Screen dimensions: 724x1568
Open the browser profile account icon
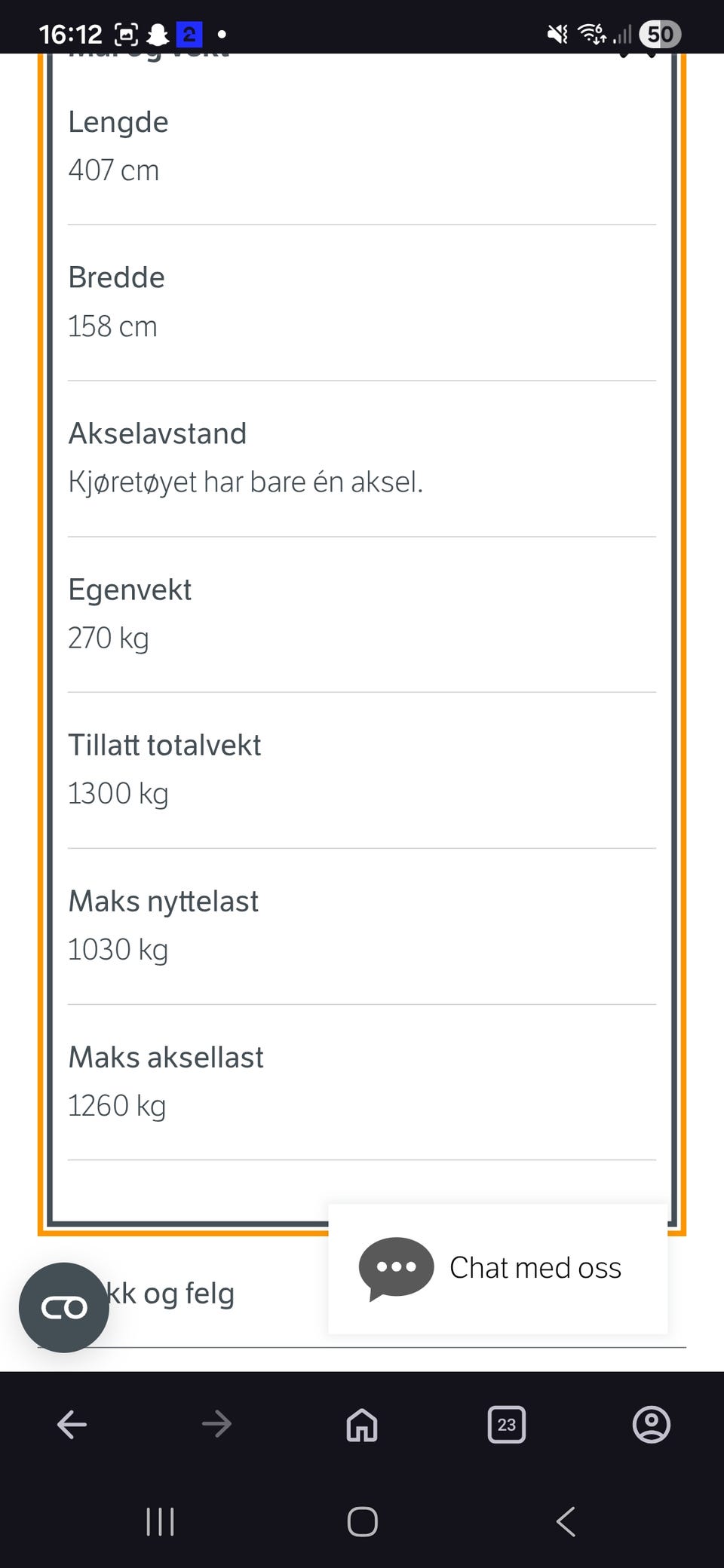[652, 1424]
